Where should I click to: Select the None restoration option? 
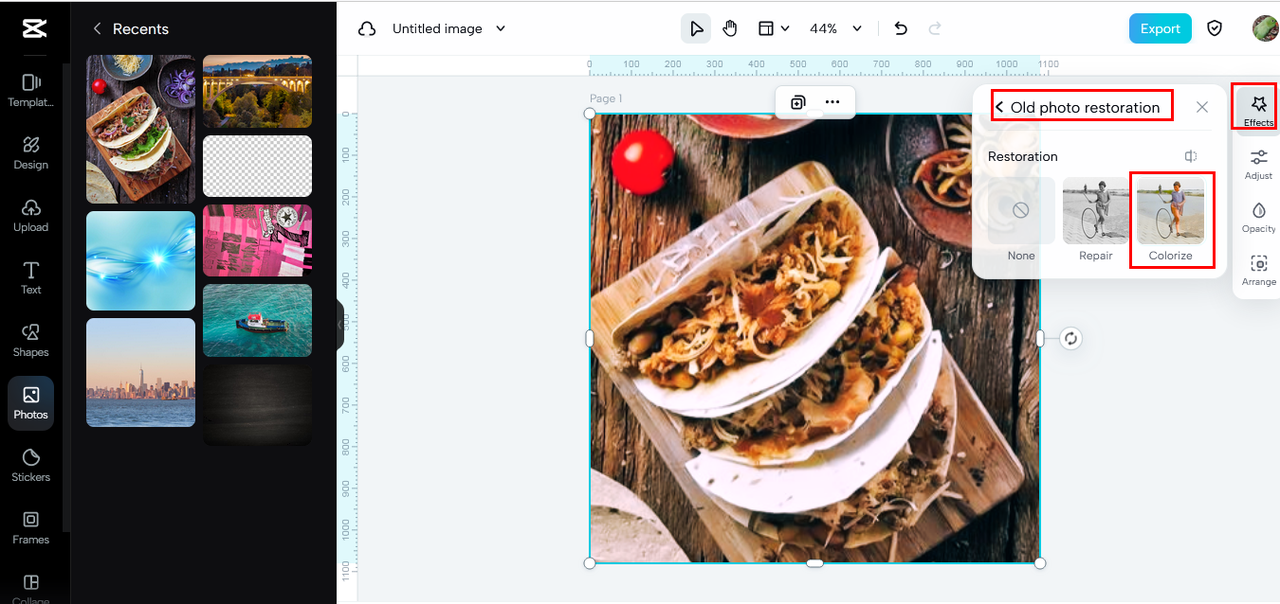1021,219
